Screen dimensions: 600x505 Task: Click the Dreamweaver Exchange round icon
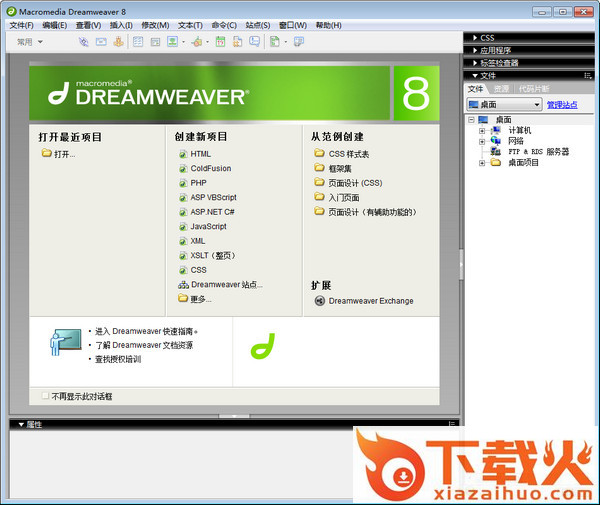point(320,301)
